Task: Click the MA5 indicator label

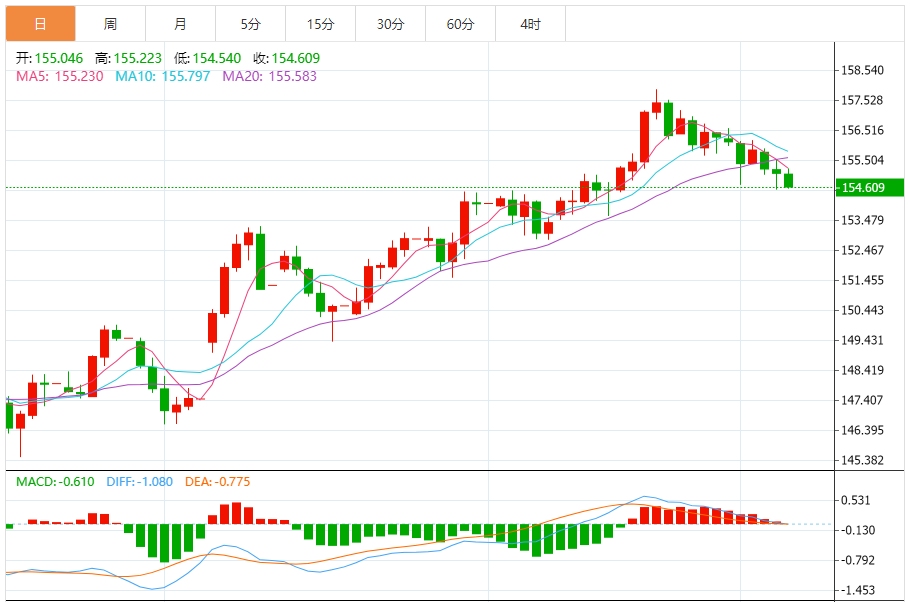Action: coord(56,75)
